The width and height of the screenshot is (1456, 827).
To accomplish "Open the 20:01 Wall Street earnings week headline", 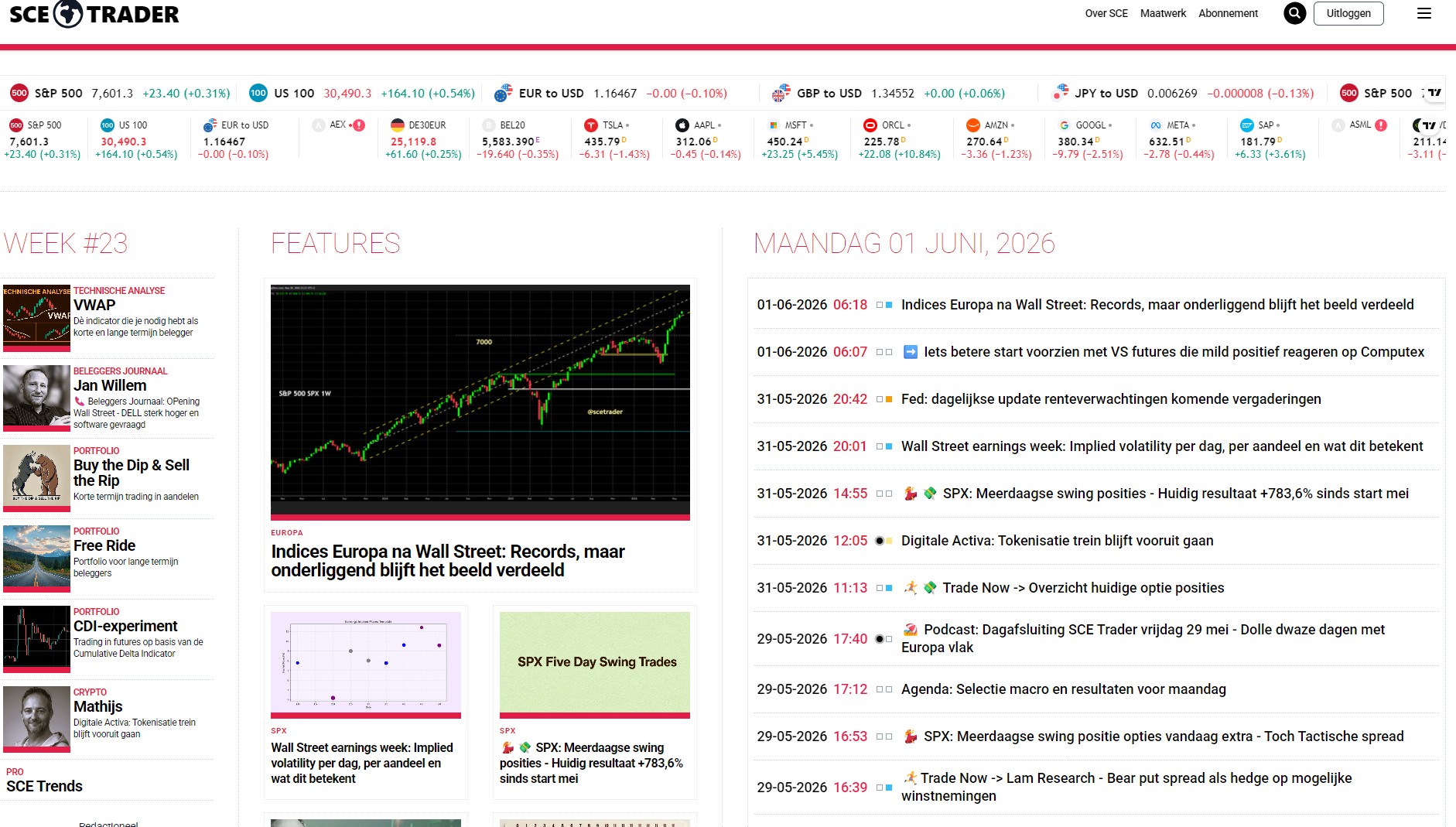I will pos(1162,446).
